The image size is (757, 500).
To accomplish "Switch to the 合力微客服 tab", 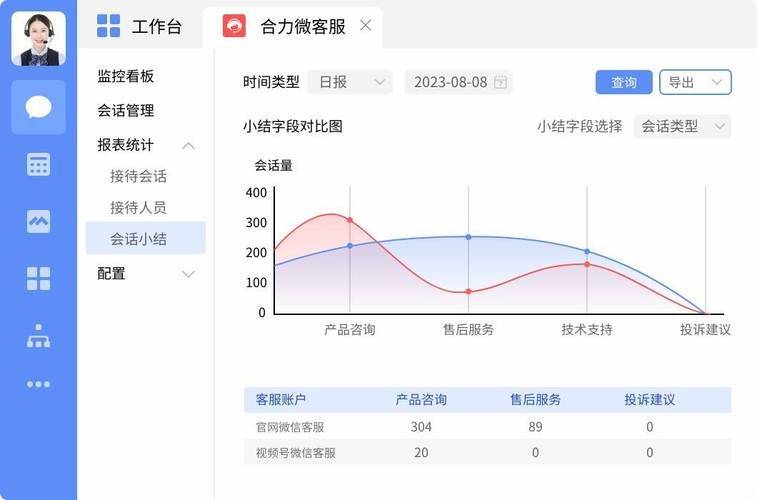I will (293, 27).
